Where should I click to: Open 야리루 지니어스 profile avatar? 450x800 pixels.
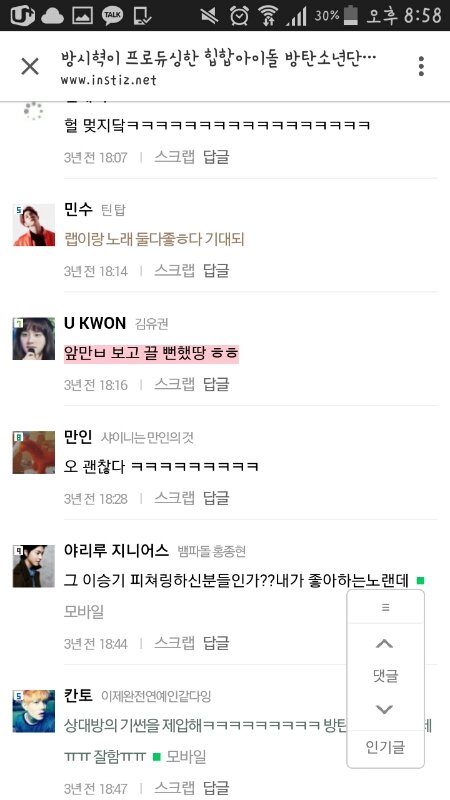pyautogui.click(x=34, y=566)
